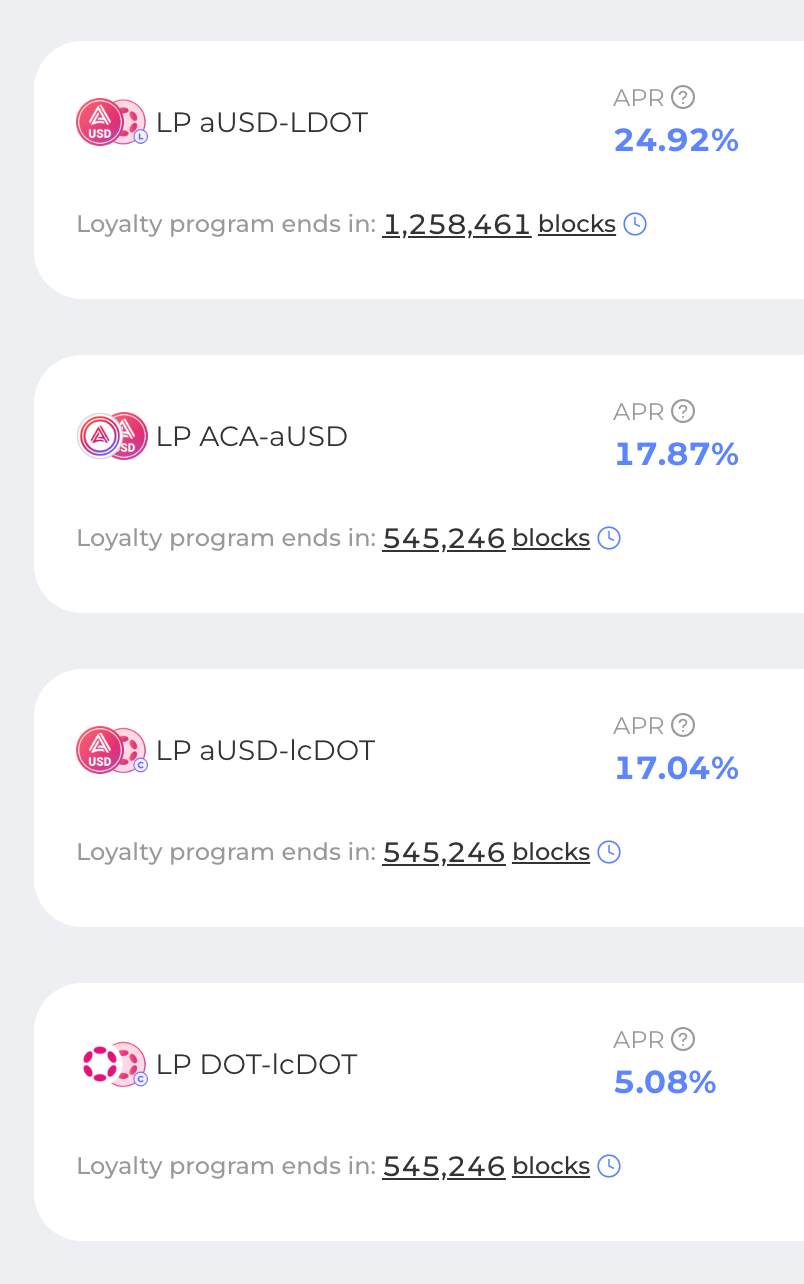Open the LP DOT-lcDOT pool title
804x1284 pixels.
pos(256,1064)
